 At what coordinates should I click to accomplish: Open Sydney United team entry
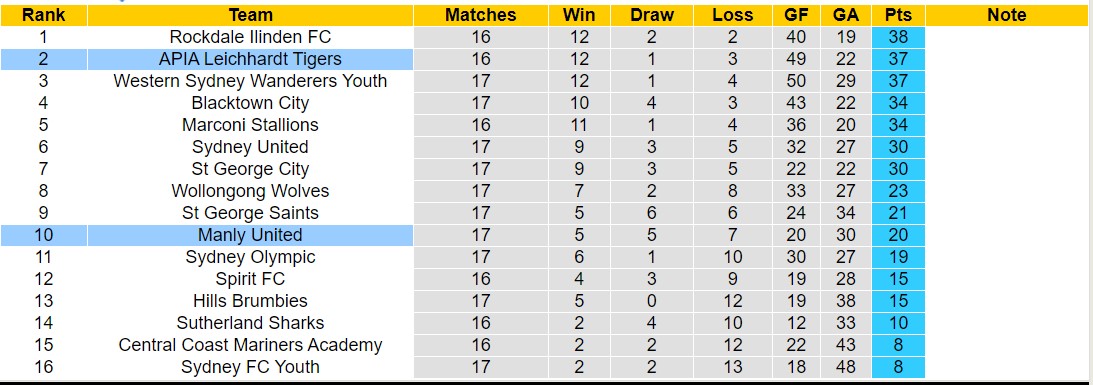pos(250,147)
